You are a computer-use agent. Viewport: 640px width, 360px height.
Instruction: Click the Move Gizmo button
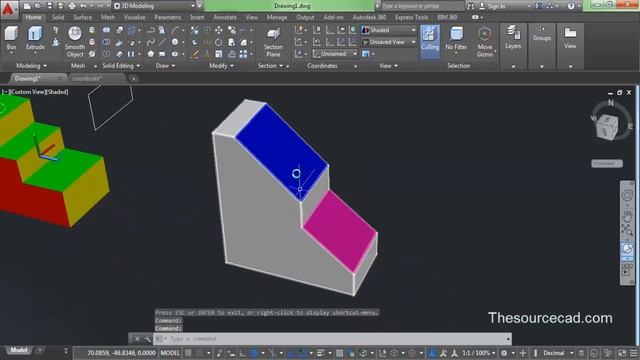(x=484, y=42)
